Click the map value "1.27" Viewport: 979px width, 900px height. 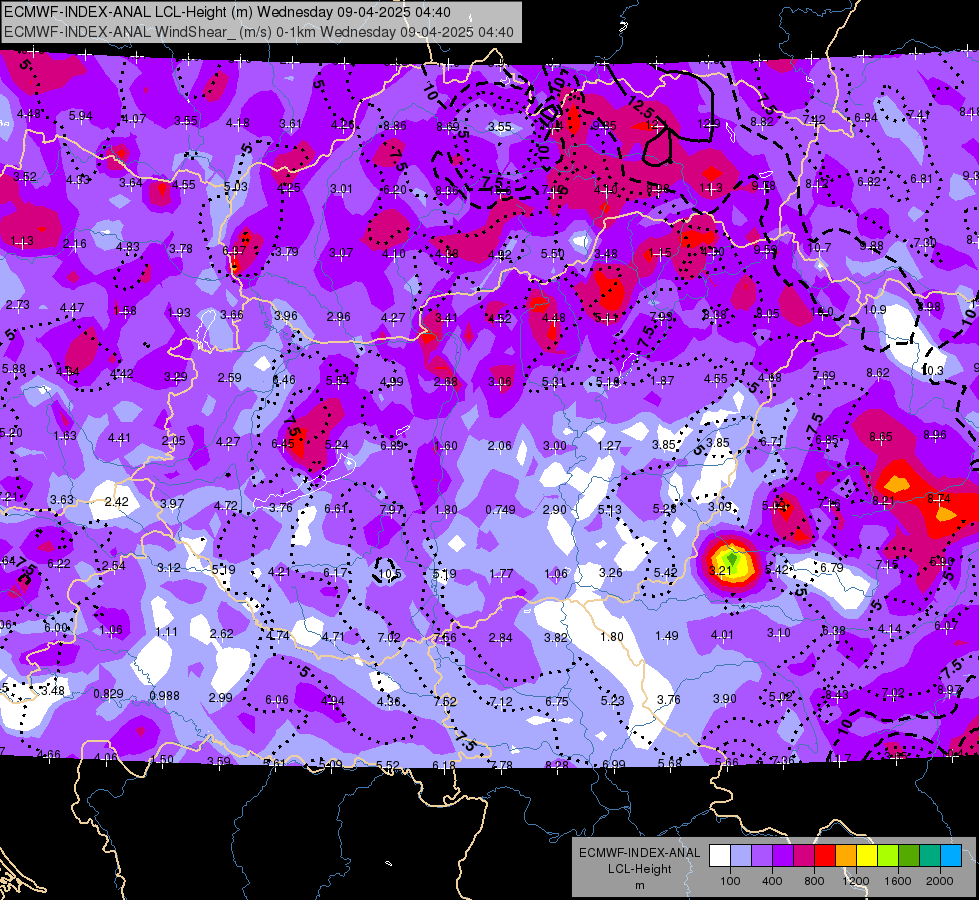(x=609, y=445)
